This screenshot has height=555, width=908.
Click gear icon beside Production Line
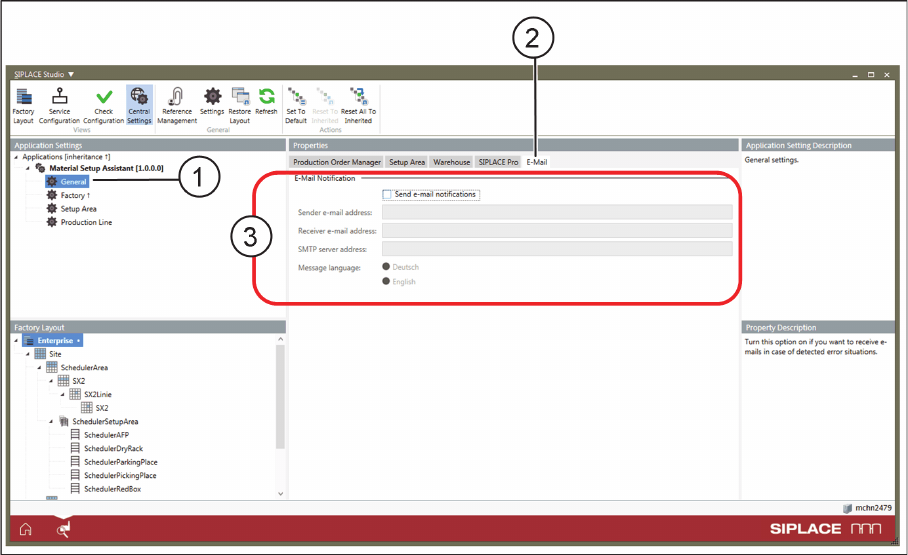[52, 222]
